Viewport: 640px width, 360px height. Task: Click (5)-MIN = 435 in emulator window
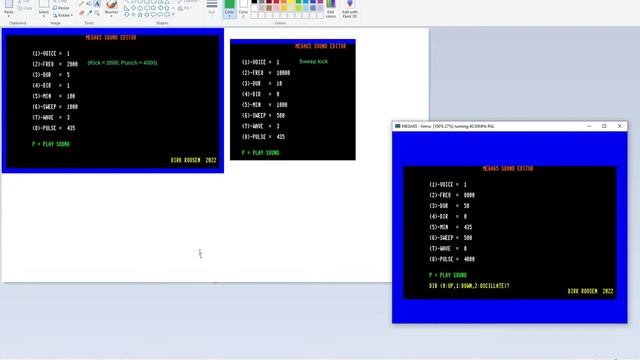pyautogui.click(x=451, y=227)
